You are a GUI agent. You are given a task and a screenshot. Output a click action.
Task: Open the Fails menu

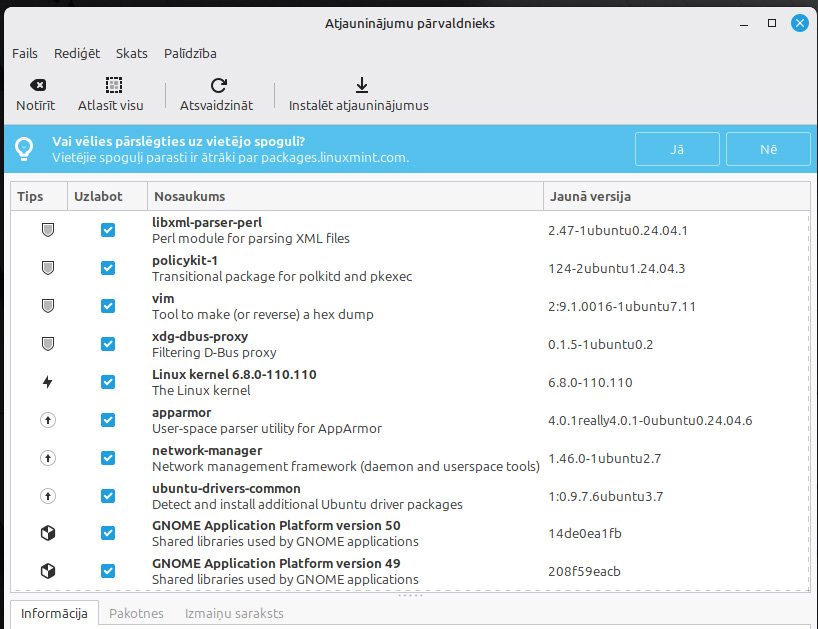point(25,53)
